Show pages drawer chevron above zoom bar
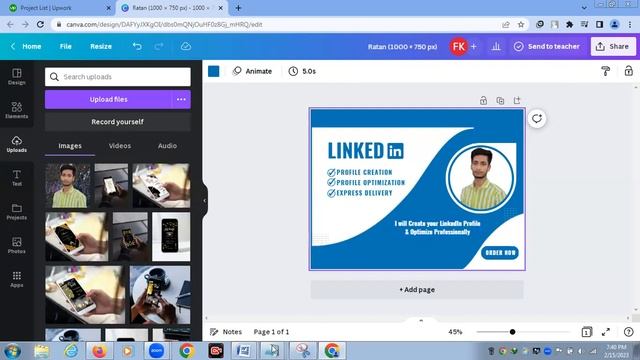640x360 pixels. [421, 320]
